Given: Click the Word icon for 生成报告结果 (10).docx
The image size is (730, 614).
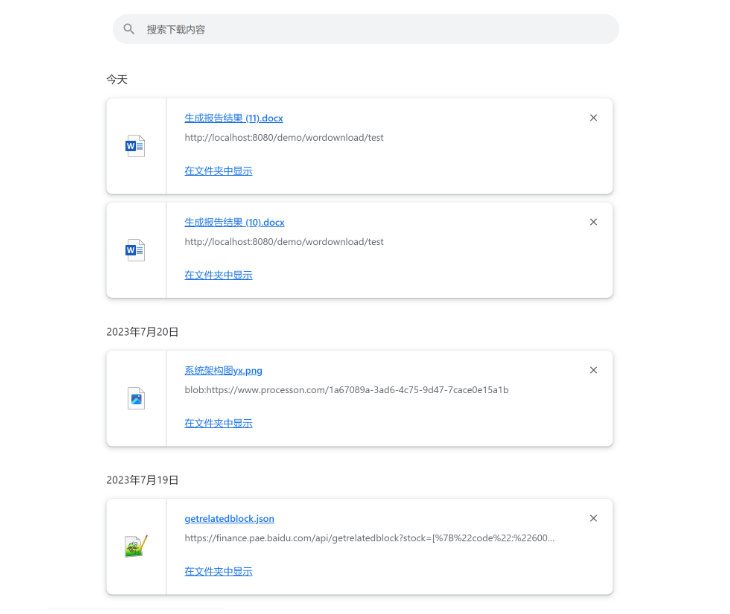Looking at the screenshot, I should click(x=135, y=250).
